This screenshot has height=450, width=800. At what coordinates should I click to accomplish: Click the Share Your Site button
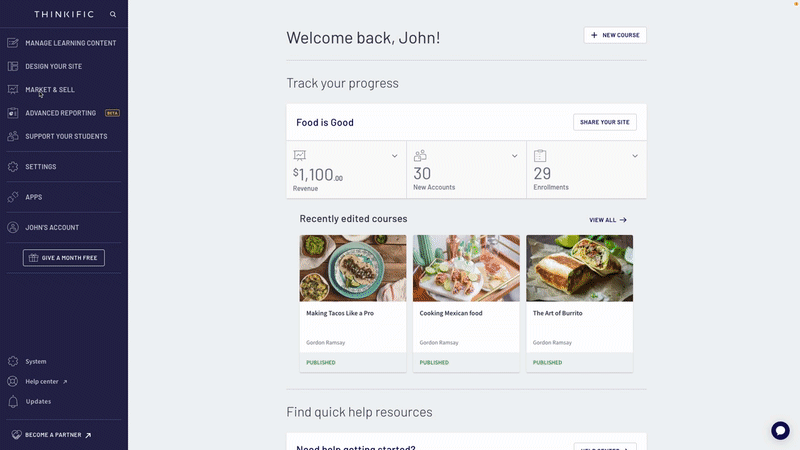tap(605, 122)
